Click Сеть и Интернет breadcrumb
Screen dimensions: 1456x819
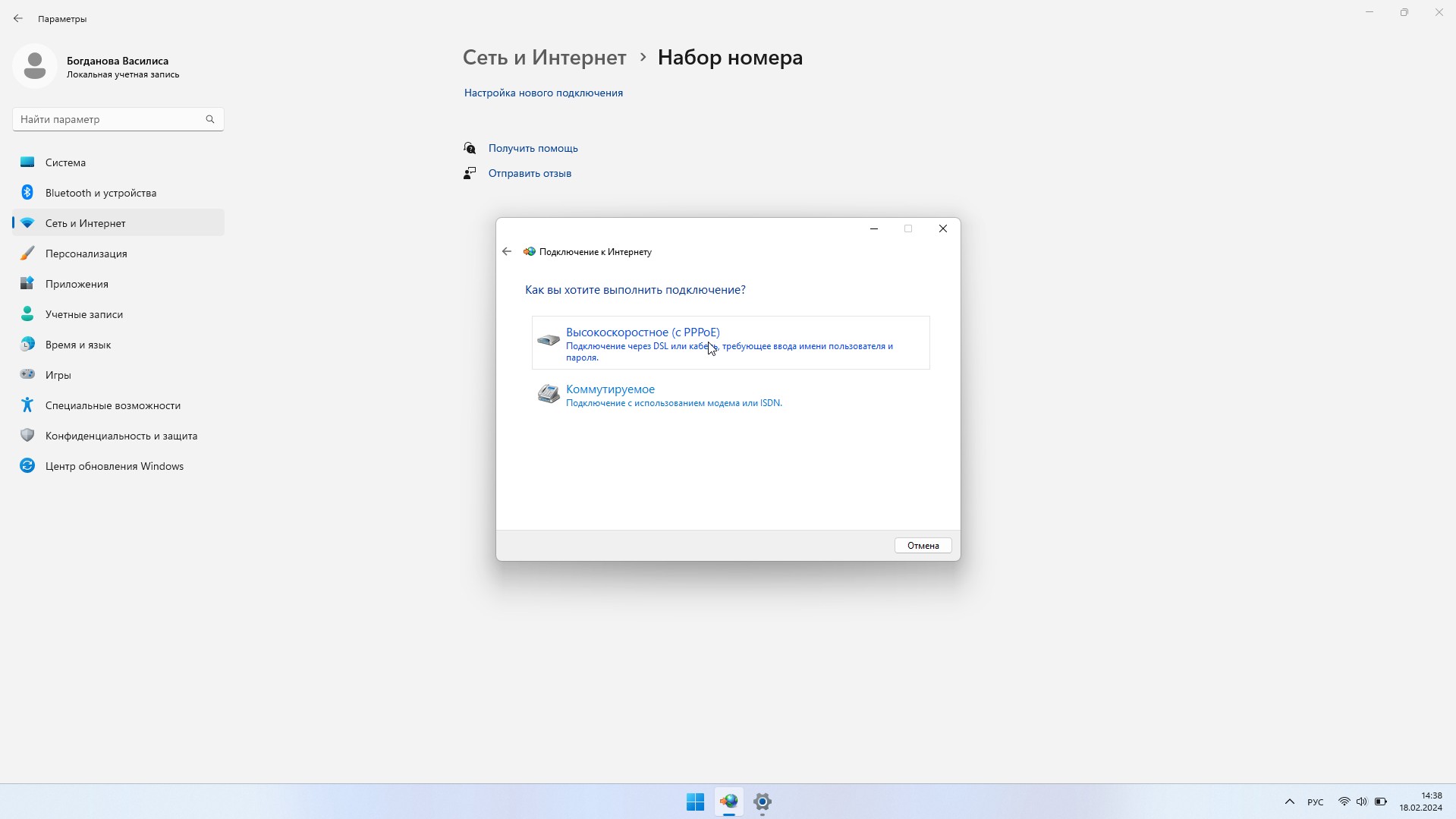click(x=544, y=58)
